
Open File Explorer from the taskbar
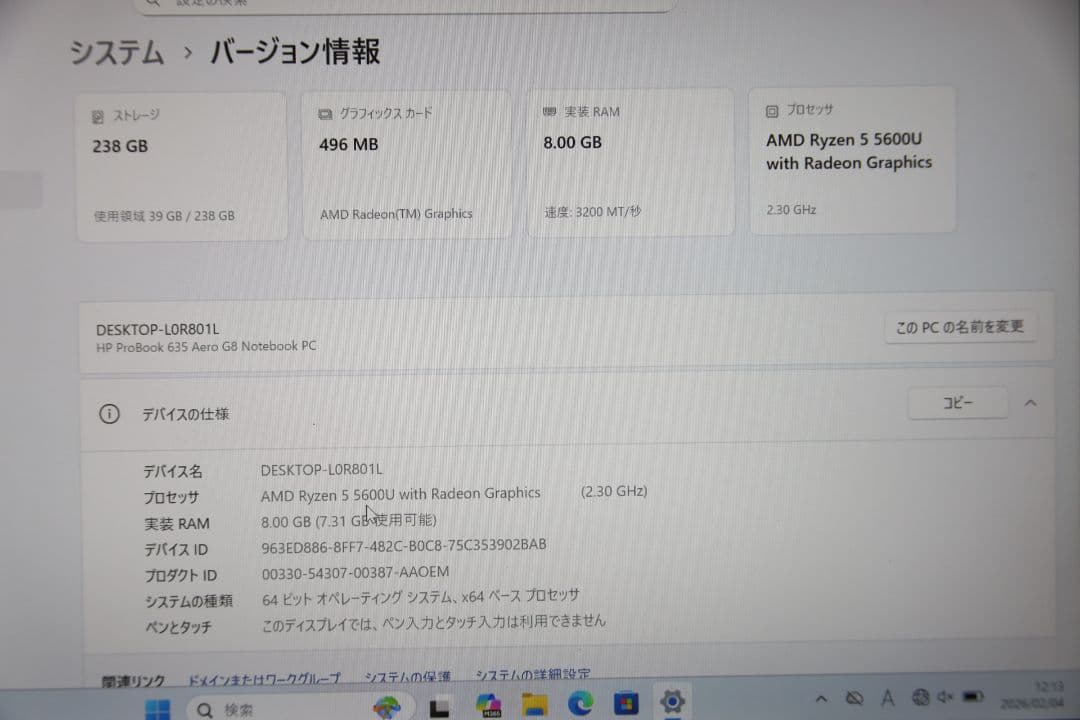(x=534, y=704)
